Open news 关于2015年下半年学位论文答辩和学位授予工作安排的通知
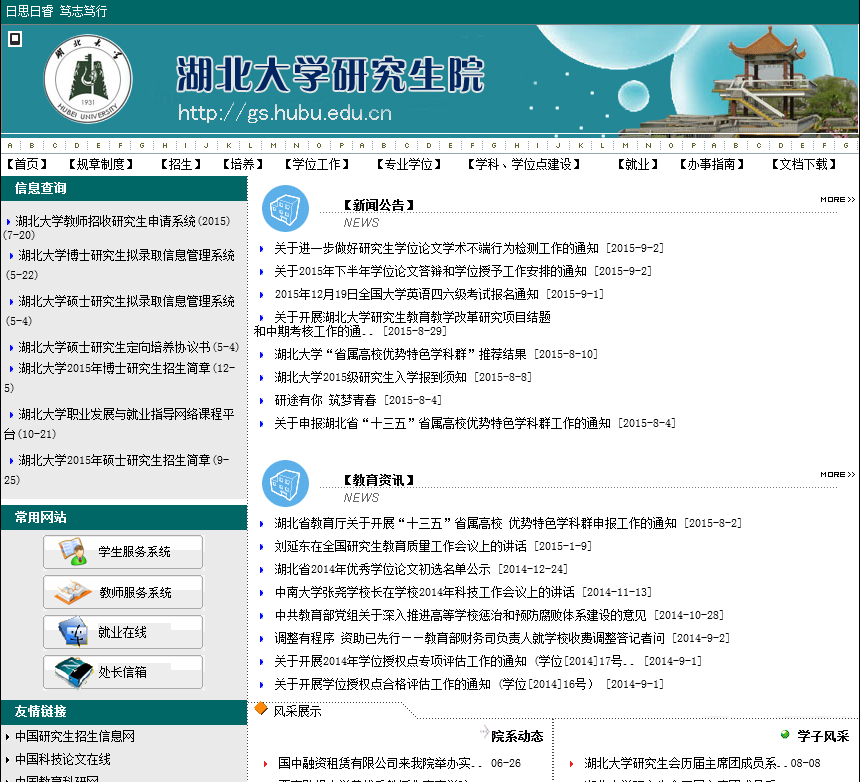Screen dimensions: 860x782 pyautogui.click(x=430, y=271)
